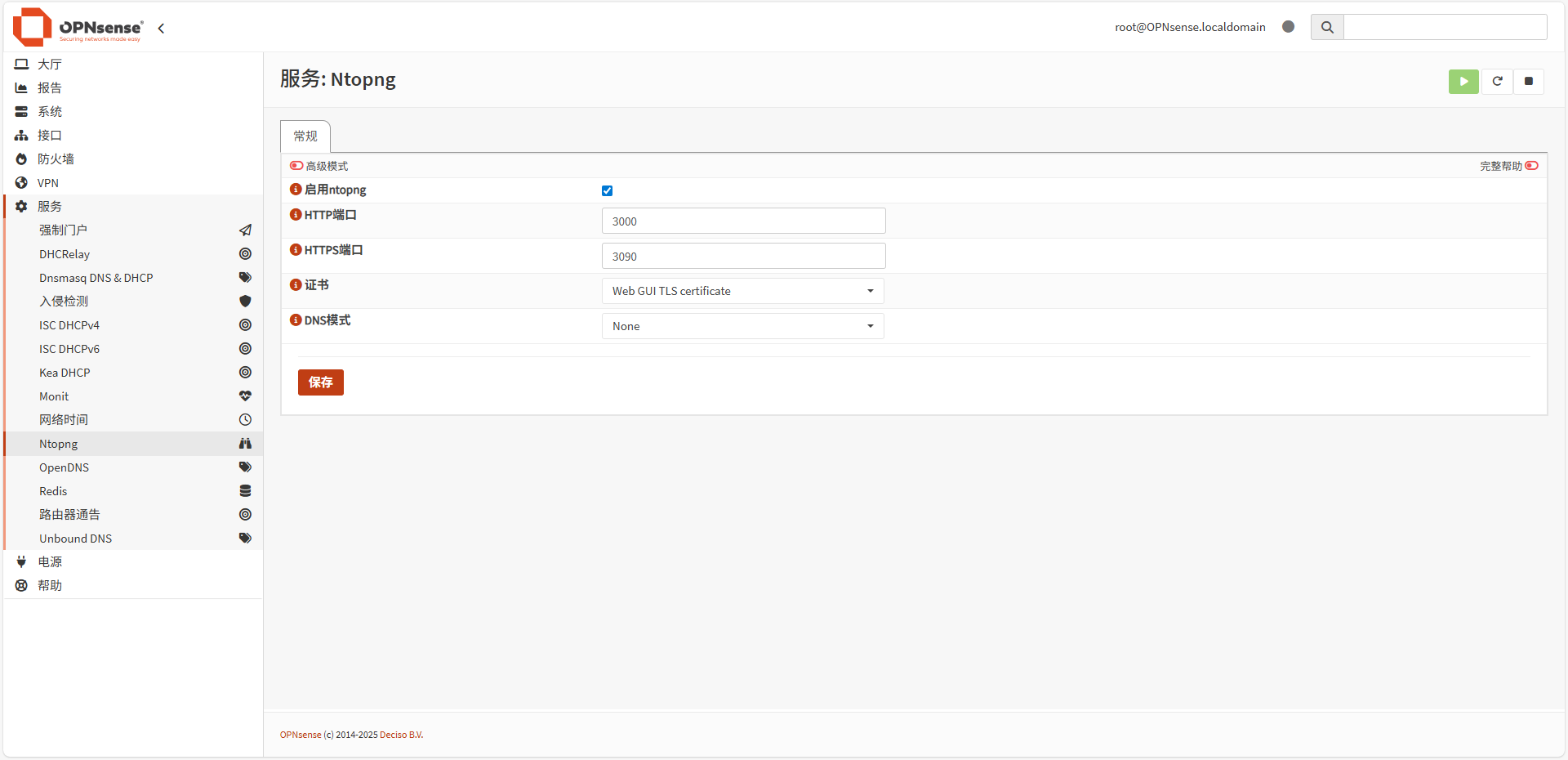Screen dimensions: 1568x760
Task: Select the 常规 tab
Action: (x=305, y=136)
